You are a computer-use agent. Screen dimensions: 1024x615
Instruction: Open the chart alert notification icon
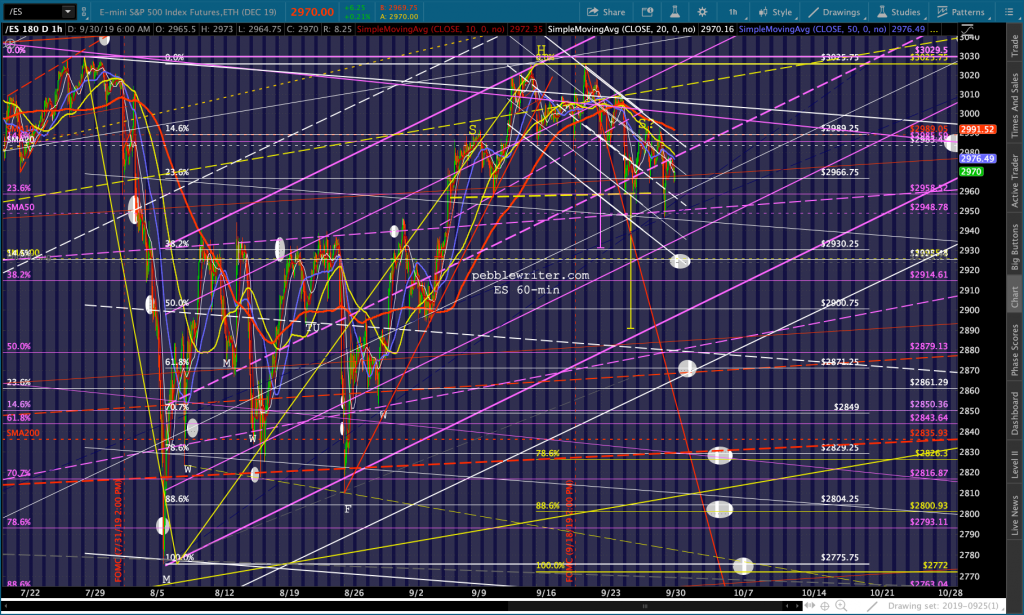647,12
